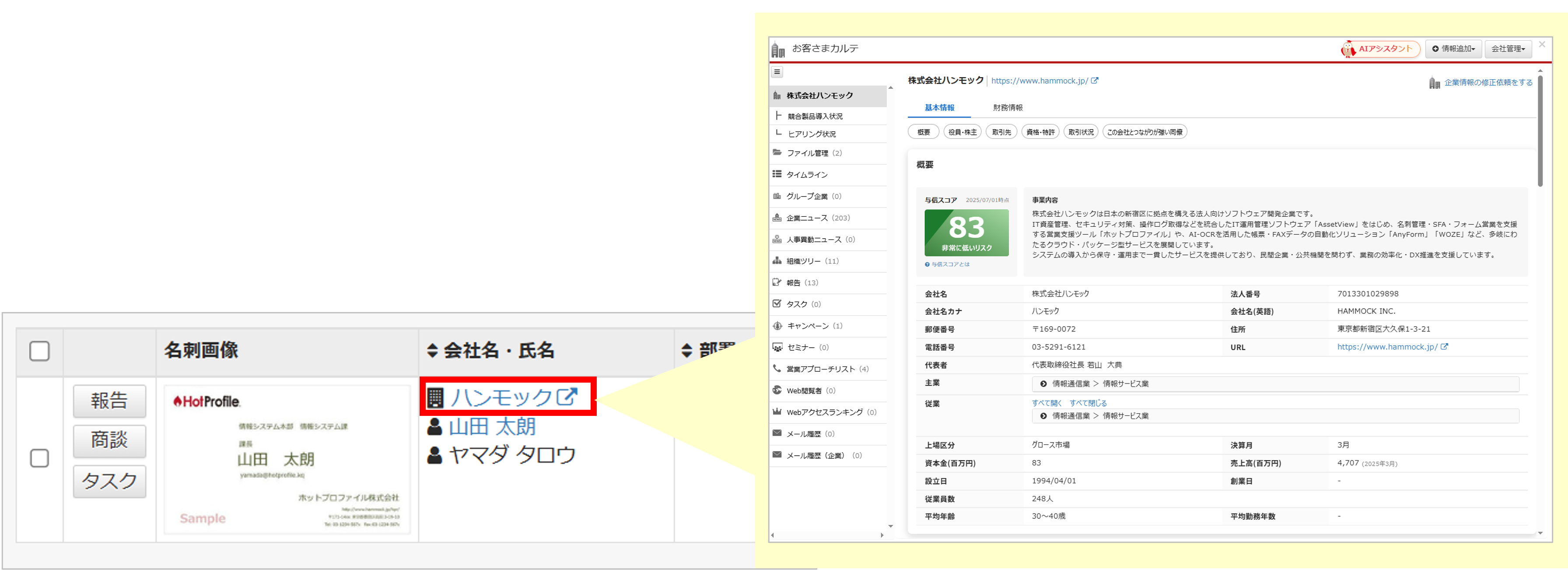Toggle the select-all checkbox in table header
The image size is (1568, 570).
[x=39, y=351]
